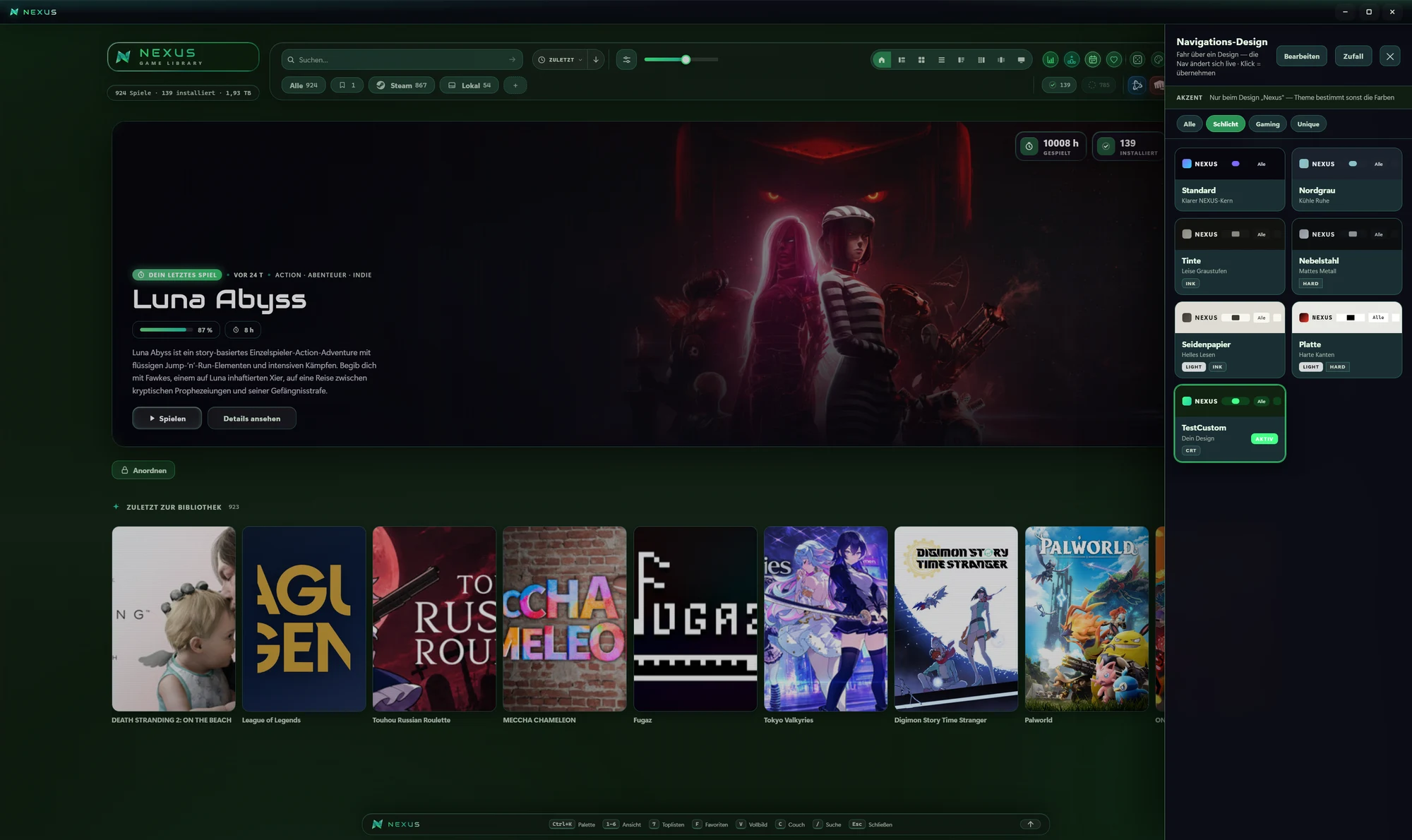Screen dimensions: 1412x840
Task: Open the statistics bar chart icon
Action: pos(1051,60)
